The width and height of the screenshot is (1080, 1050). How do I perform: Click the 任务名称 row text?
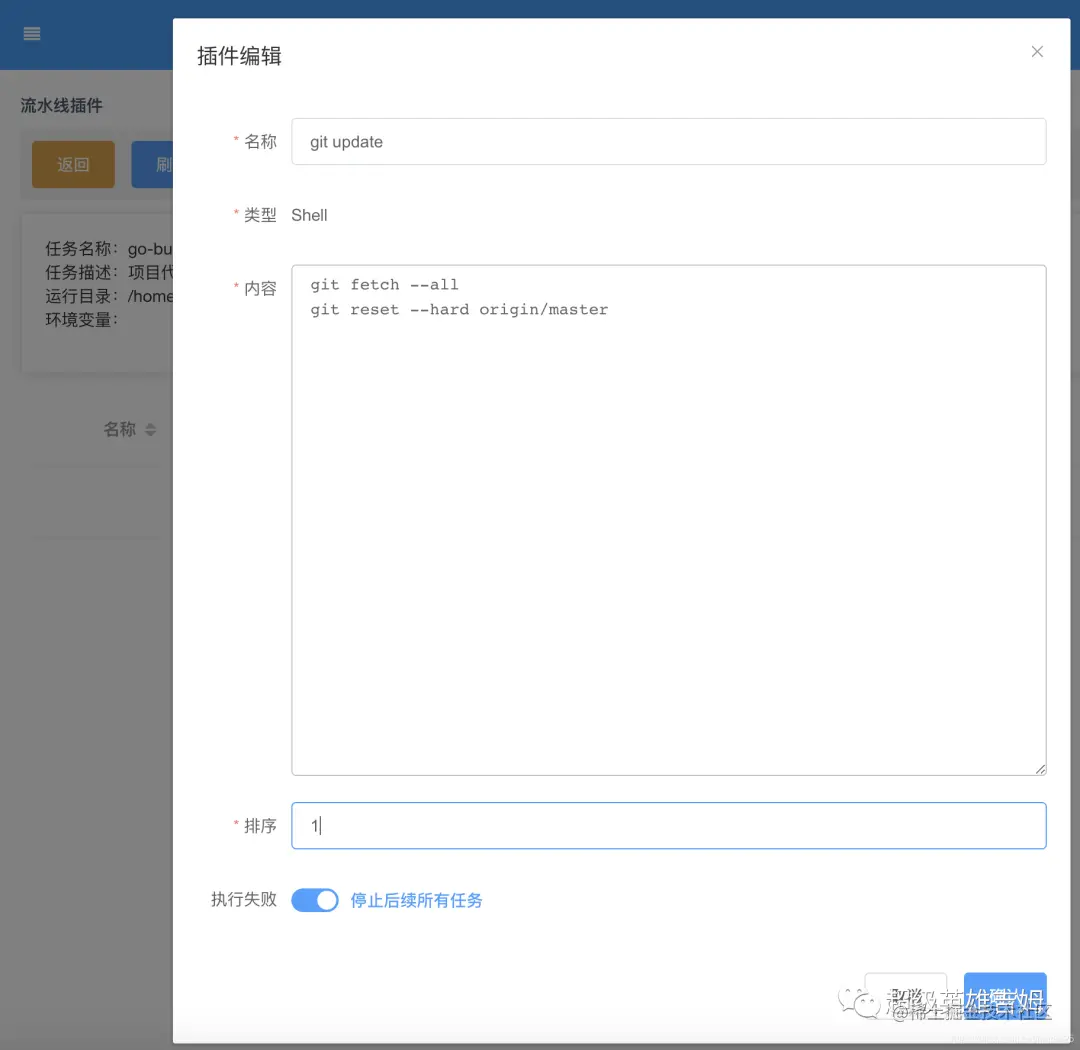coord(108,249)
